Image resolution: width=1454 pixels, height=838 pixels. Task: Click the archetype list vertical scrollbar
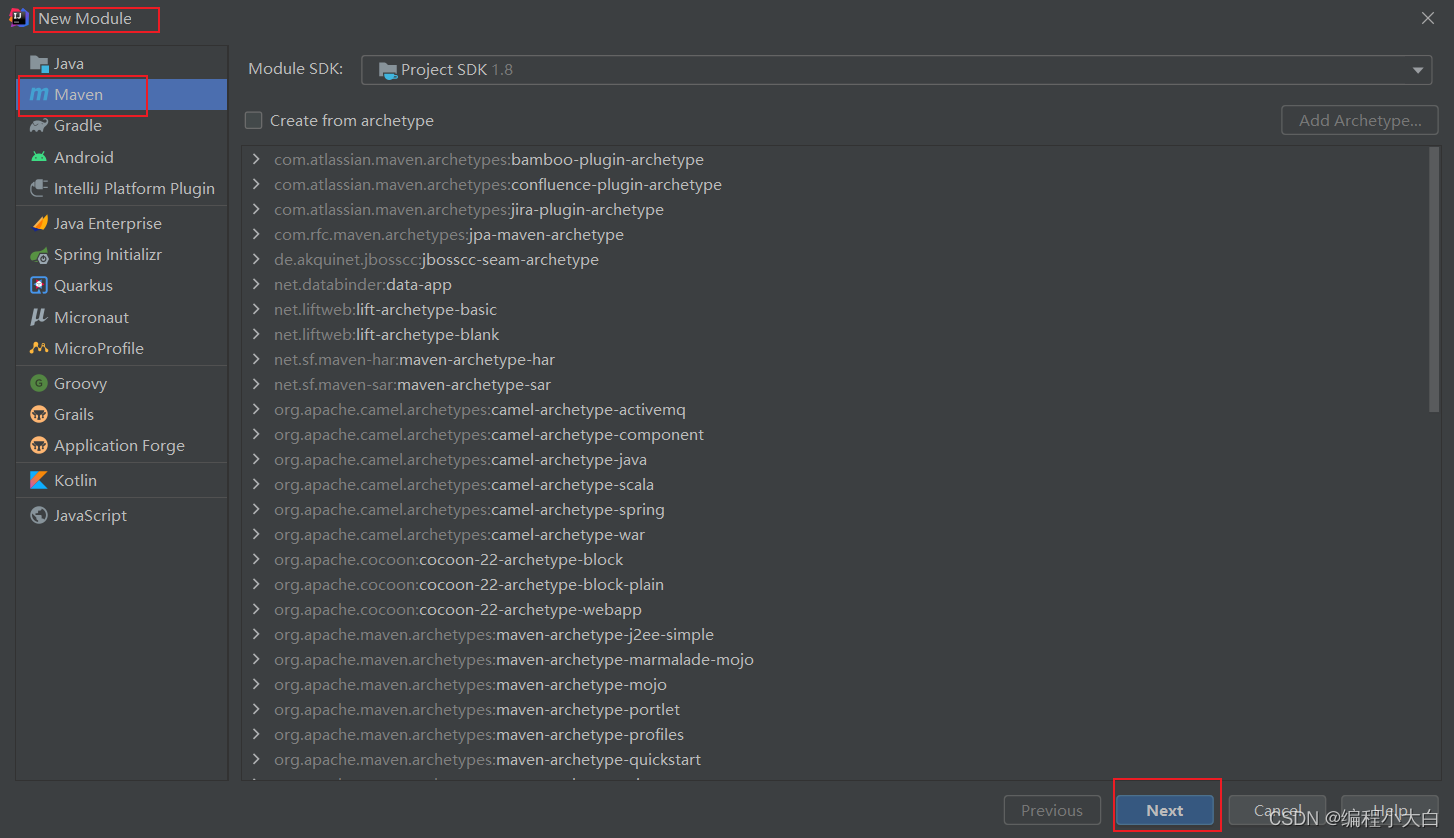[1434, 278]
